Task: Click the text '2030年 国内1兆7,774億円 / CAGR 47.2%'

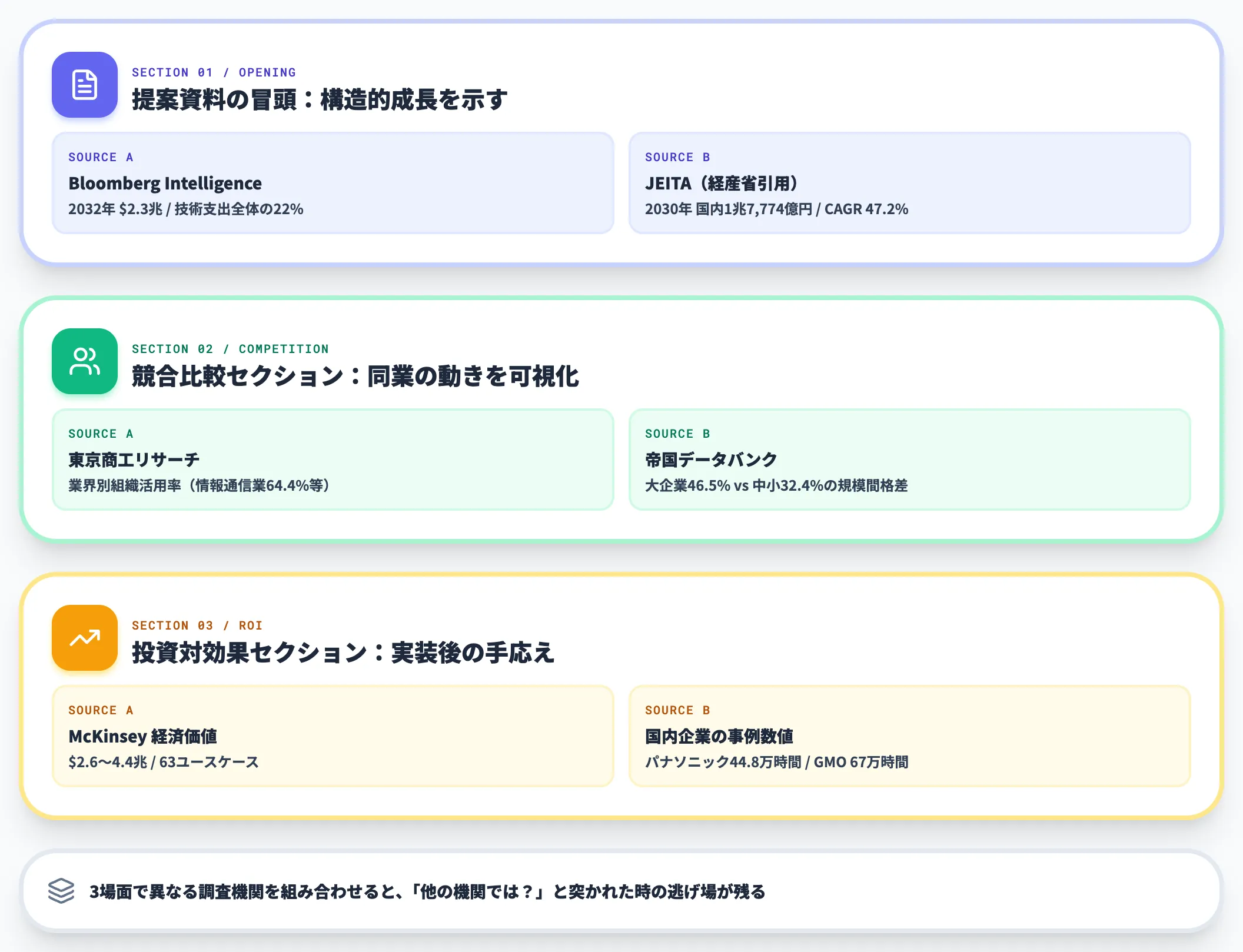Action: pos(776,209)
